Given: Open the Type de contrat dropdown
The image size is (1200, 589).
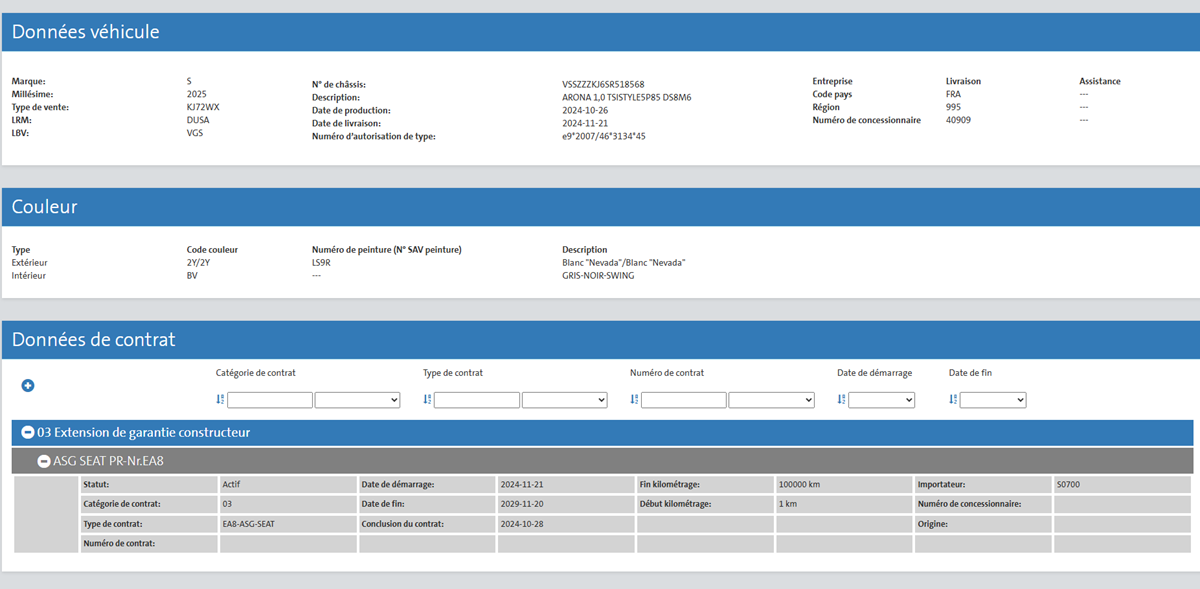Looking at the screenshot, I should [x=564, y=400].
